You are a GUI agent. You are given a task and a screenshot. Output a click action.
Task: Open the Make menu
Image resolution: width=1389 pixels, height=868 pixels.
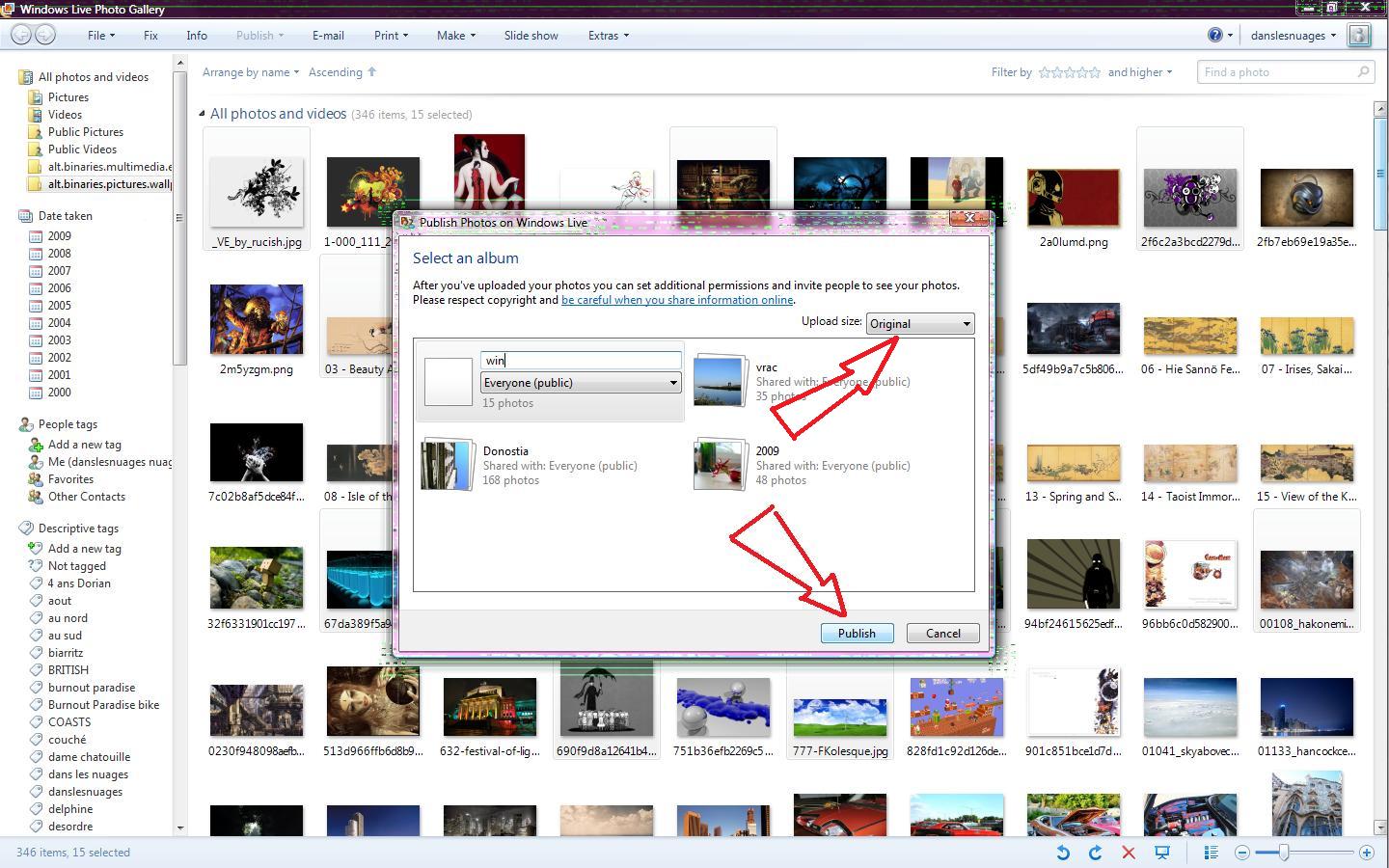click(x=455, y=36)
